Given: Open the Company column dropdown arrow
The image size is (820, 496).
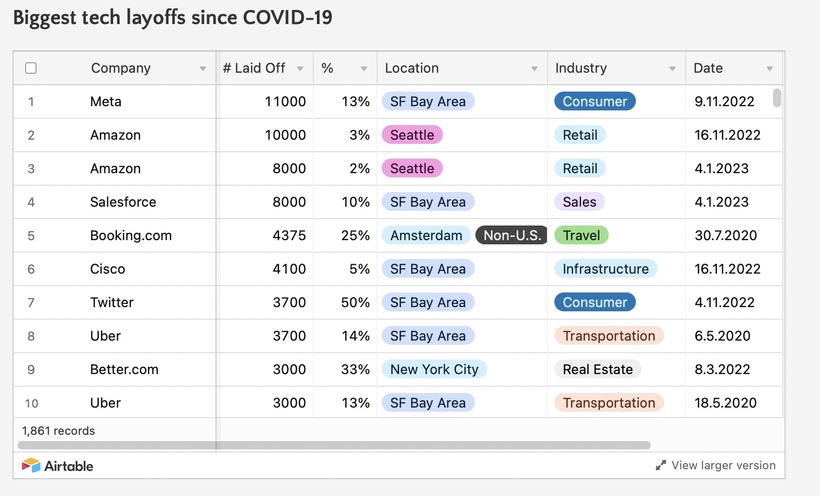Looking at the screenshot, I should click(202, 69).
